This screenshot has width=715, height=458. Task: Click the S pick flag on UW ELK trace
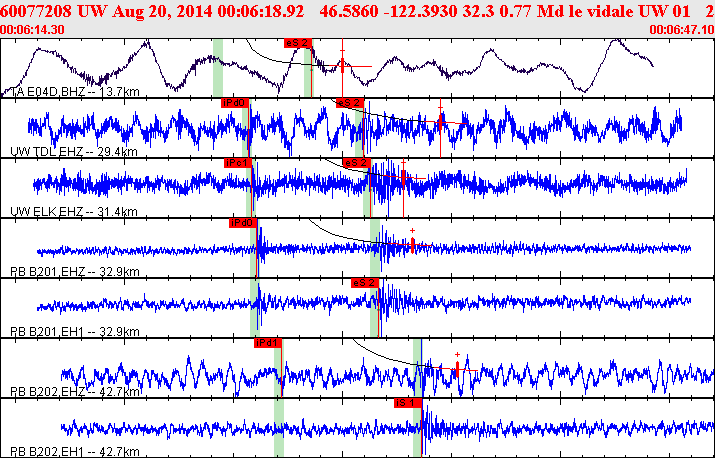pos(357,162)
